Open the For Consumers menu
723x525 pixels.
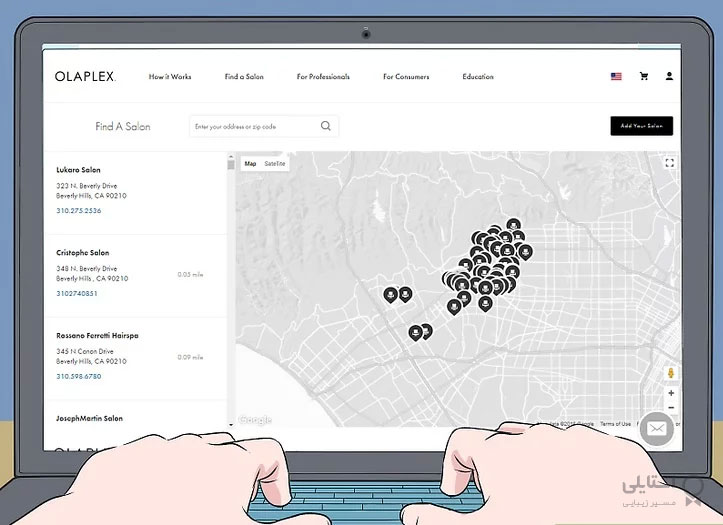[406, 77]
